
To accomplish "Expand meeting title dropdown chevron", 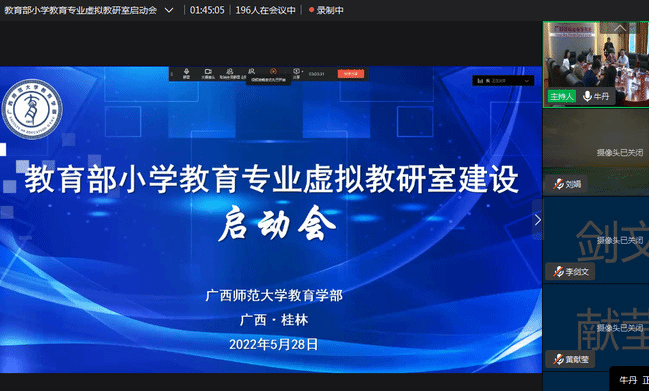I will 169,10.
